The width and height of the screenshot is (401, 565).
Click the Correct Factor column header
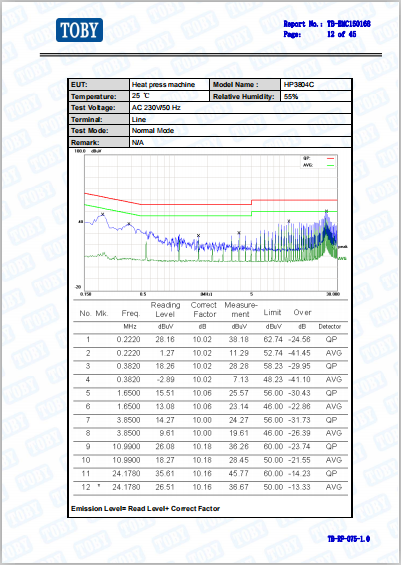(x=204, y=310)
